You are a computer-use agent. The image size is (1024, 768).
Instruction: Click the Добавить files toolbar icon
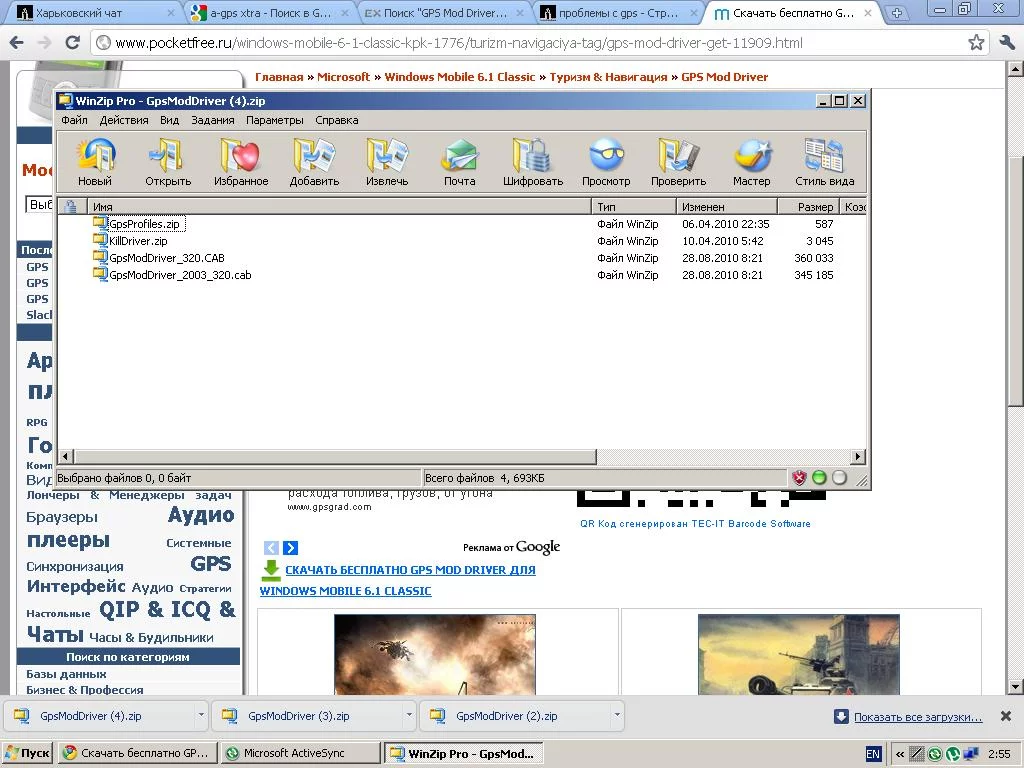tap(314, 162)
